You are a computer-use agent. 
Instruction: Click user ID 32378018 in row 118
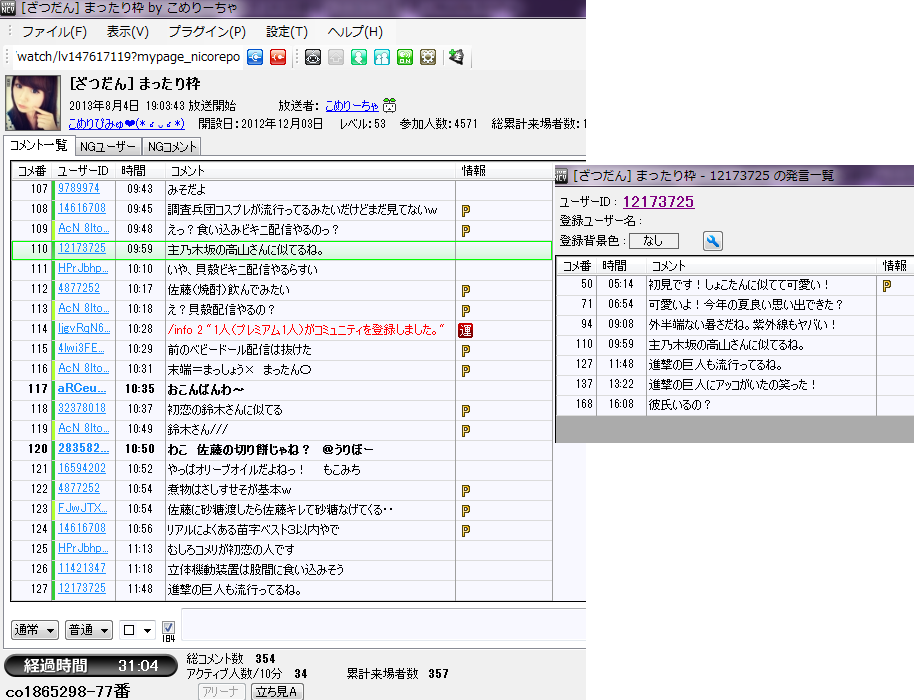coord(82,409)
